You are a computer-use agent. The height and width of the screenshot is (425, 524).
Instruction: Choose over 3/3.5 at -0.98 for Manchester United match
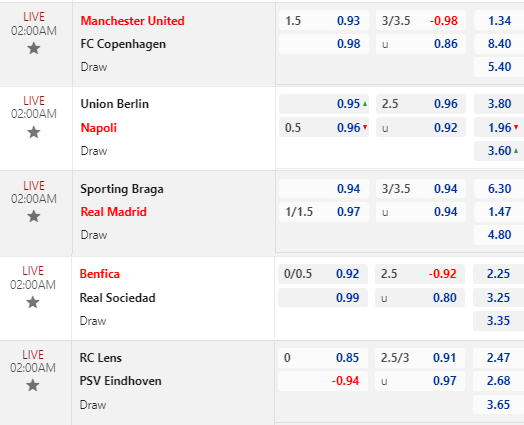point(421,21)
